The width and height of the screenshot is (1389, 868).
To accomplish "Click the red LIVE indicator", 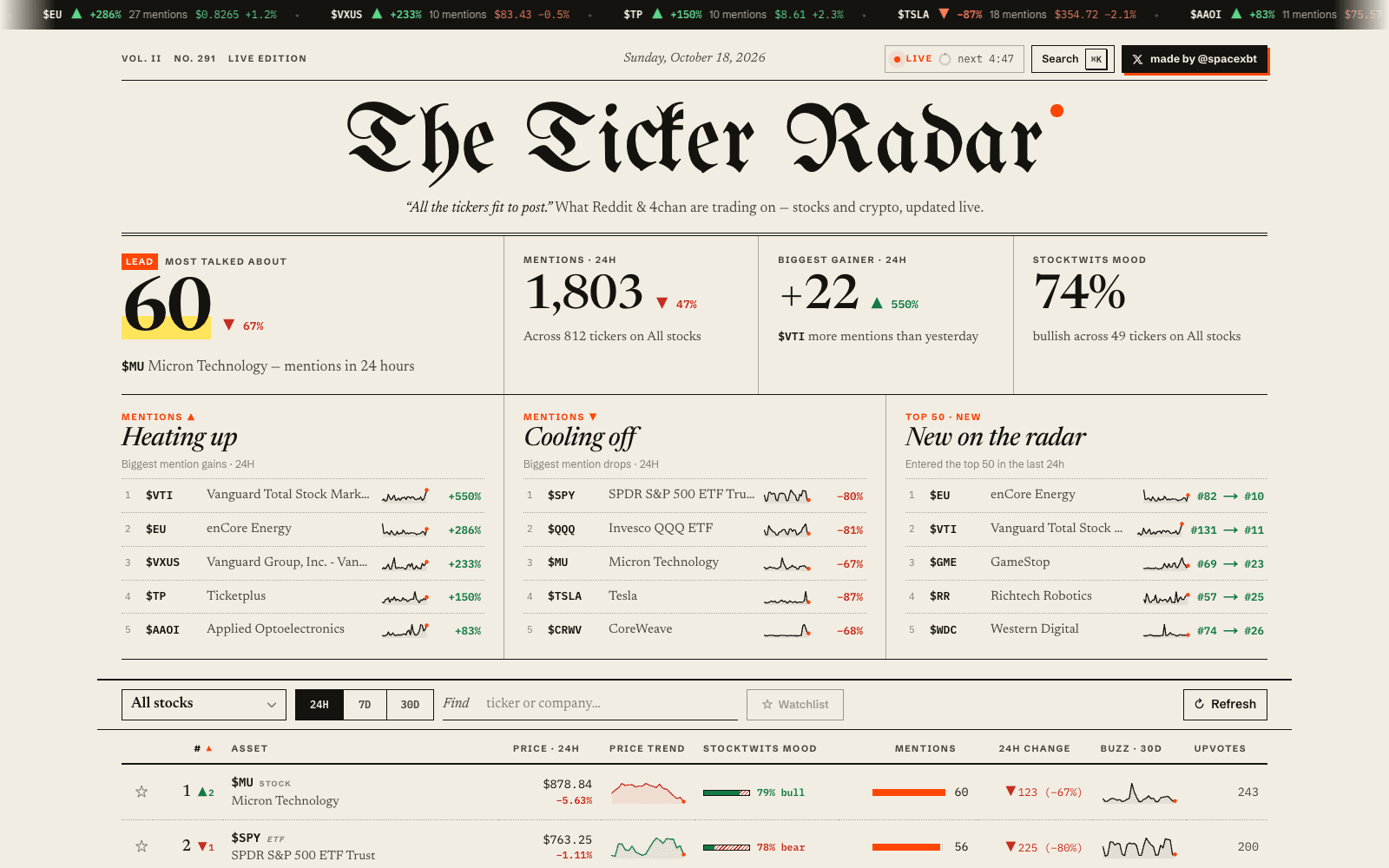I will [x=911, y=59].
